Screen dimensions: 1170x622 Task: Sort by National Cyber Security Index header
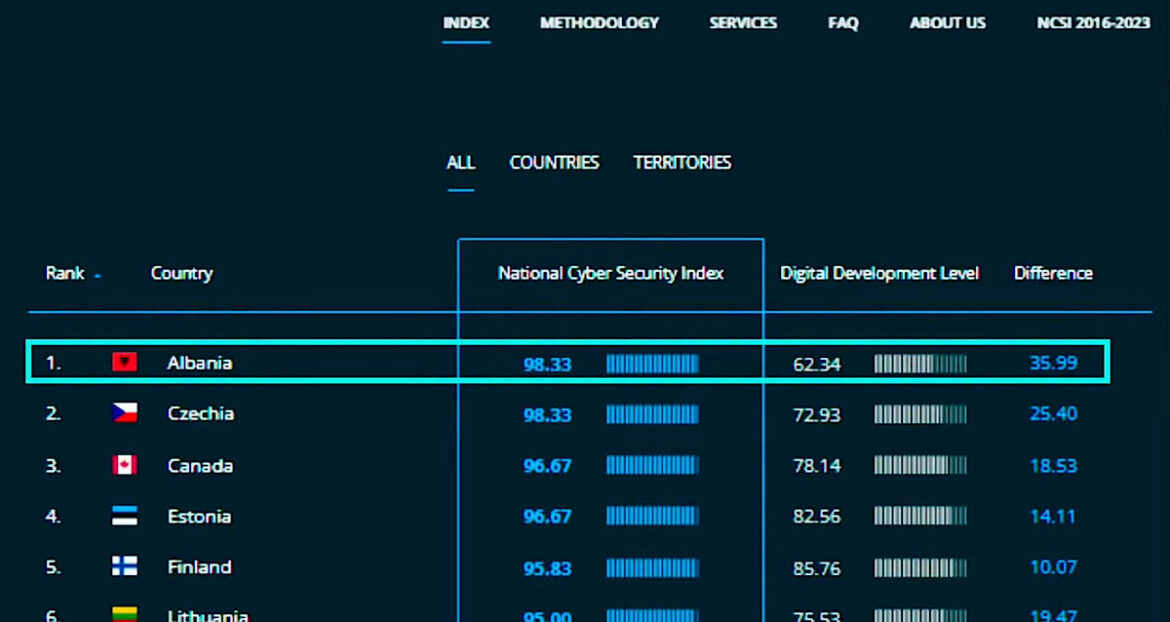(x=610, y=274)
